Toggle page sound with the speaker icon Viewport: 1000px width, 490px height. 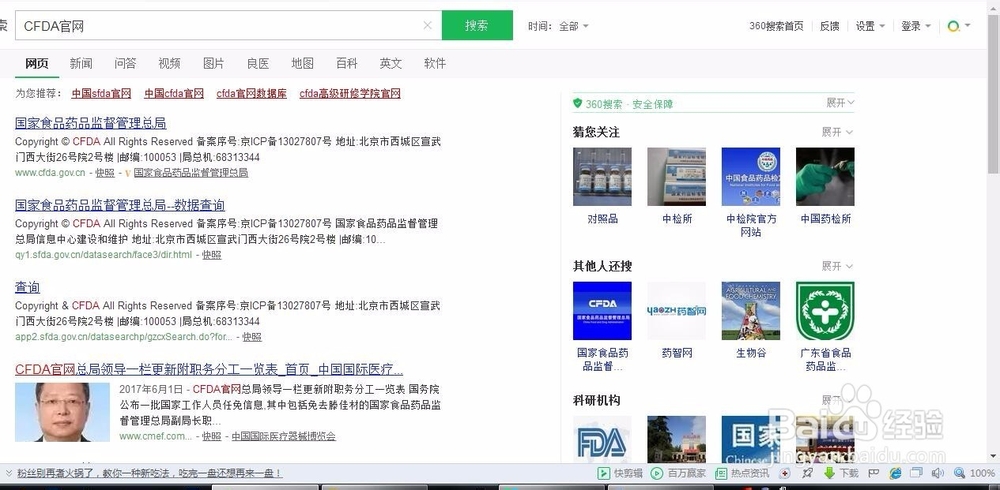point(938,473)
